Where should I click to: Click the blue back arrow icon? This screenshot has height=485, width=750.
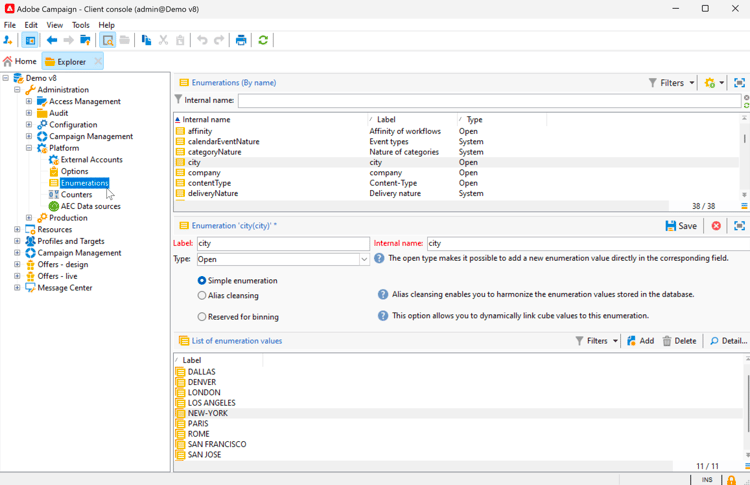point(52,40)
